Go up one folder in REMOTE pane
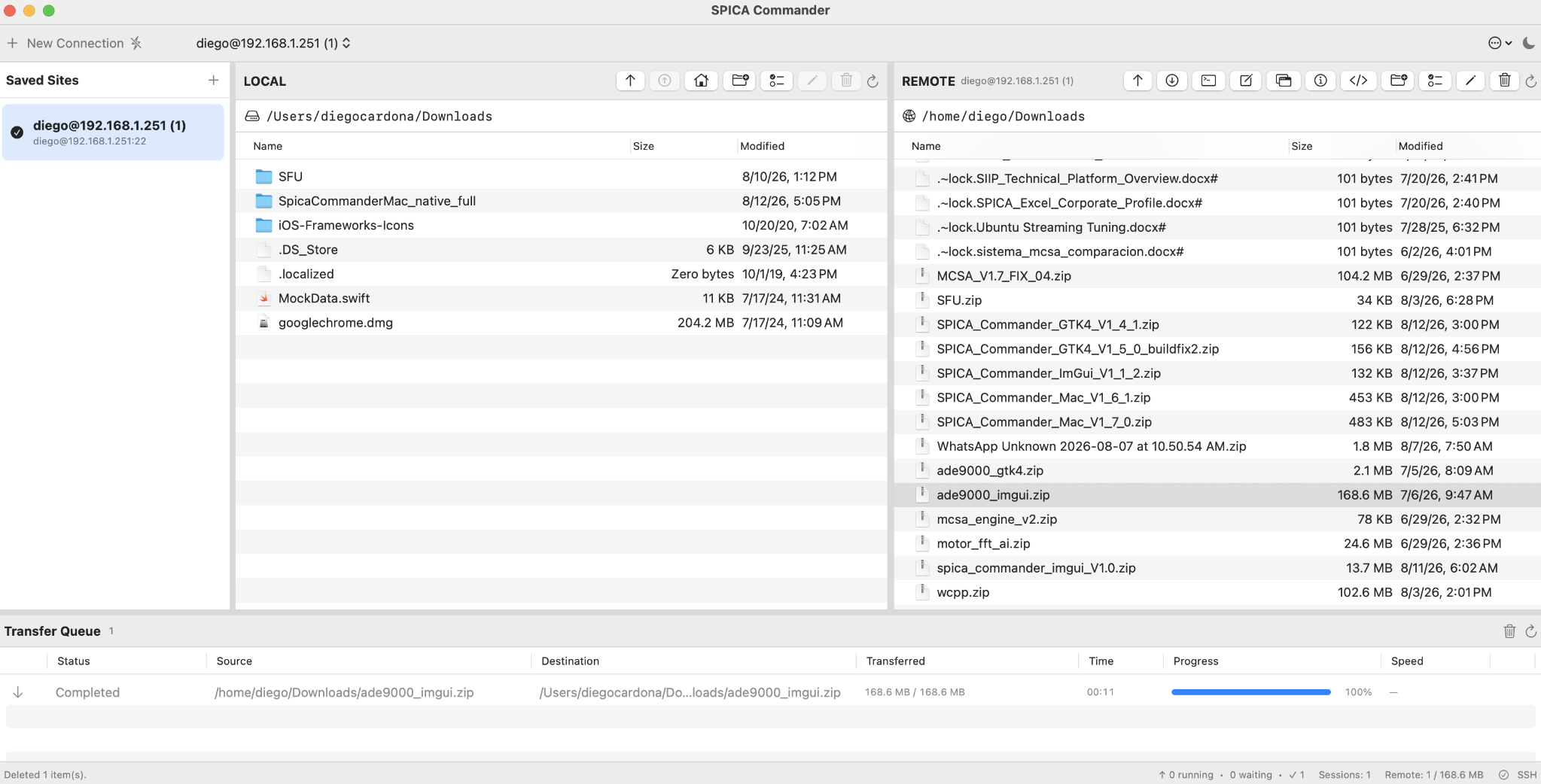 [x=1137, y=81]
